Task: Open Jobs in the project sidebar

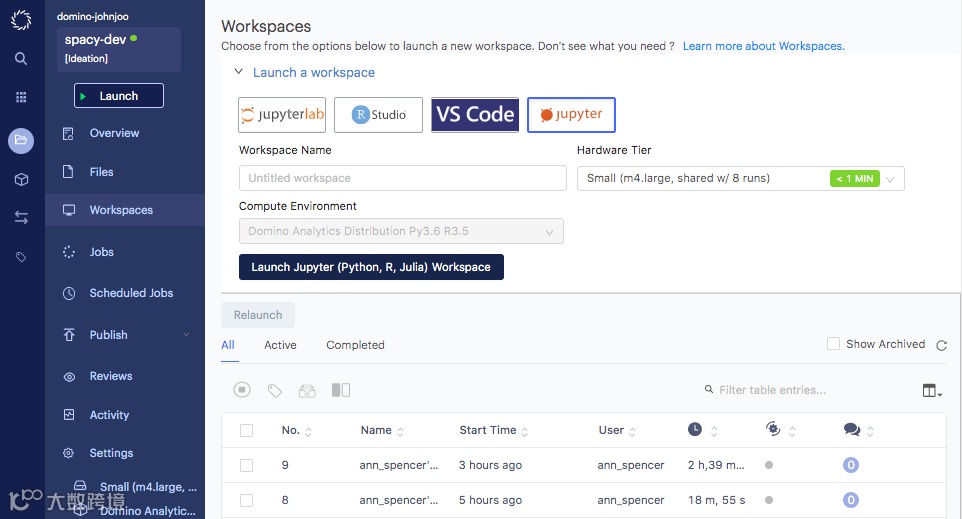Action: coord(101,252)
